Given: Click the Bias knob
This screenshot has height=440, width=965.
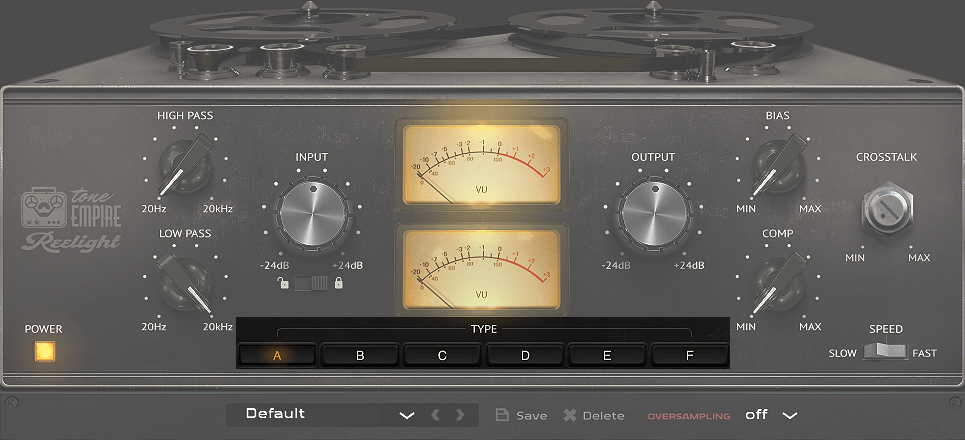Looking at the screenshot, I should tap(778, 166).
